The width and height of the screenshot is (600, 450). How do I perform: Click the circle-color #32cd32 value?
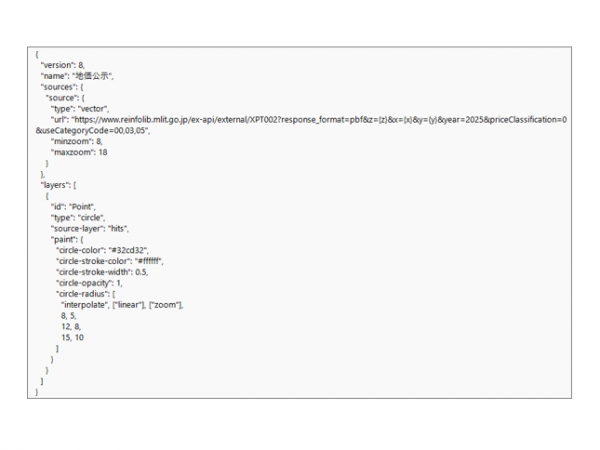pyautogui.click(x=128, y=250)
